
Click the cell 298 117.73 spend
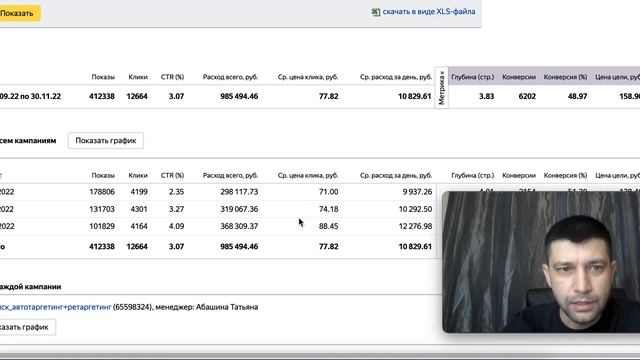239,192
